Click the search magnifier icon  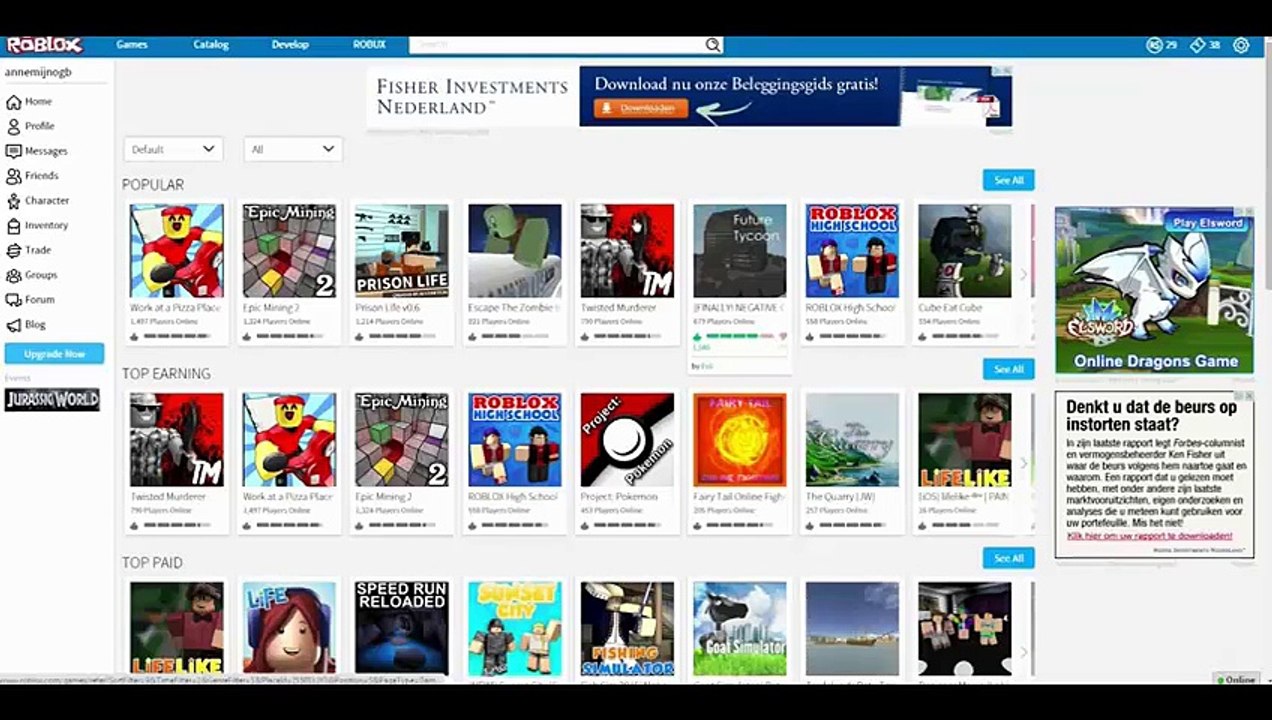point(712,45)
